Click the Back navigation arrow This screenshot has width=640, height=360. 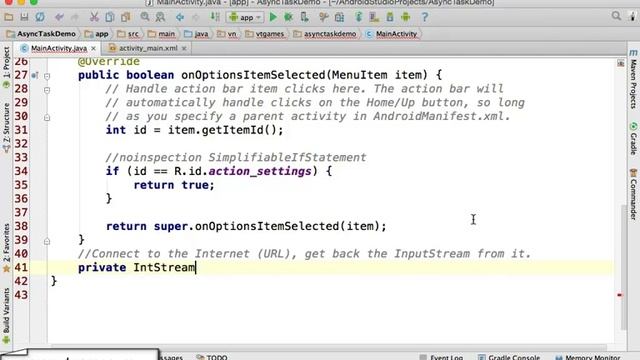click(180, 17)
